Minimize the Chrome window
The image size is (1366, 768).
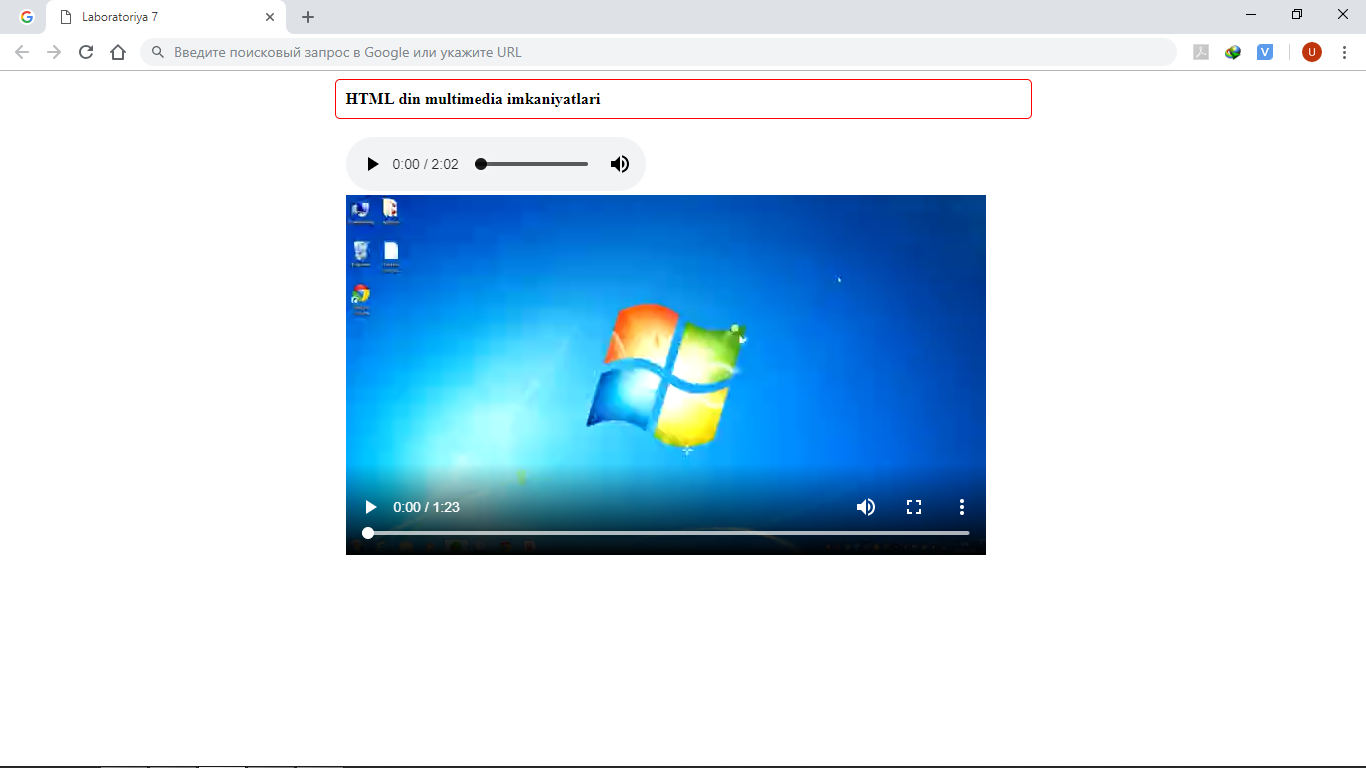pos(1251,14)
